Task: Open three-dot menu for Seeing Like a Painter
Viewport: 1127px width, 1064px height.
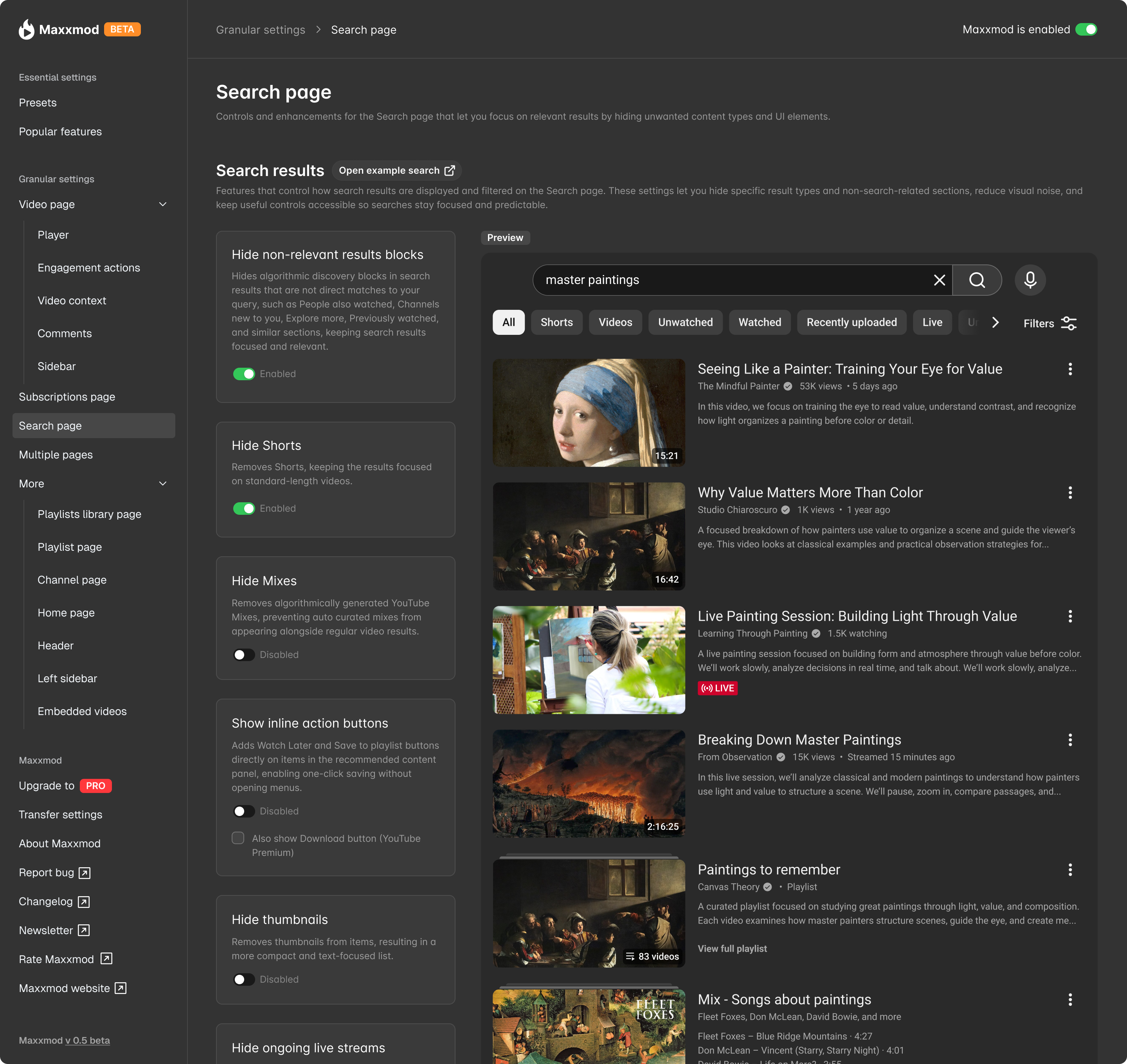Action: coord(1070,369)
